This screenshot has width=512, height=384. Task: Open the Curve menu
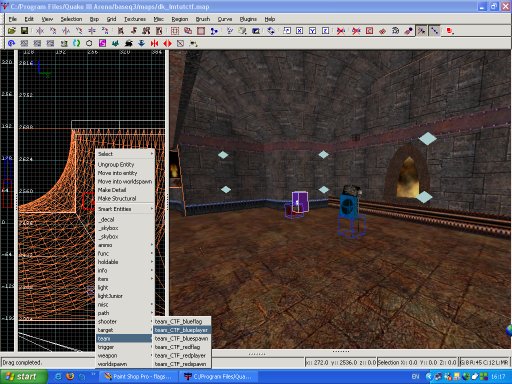225,19
